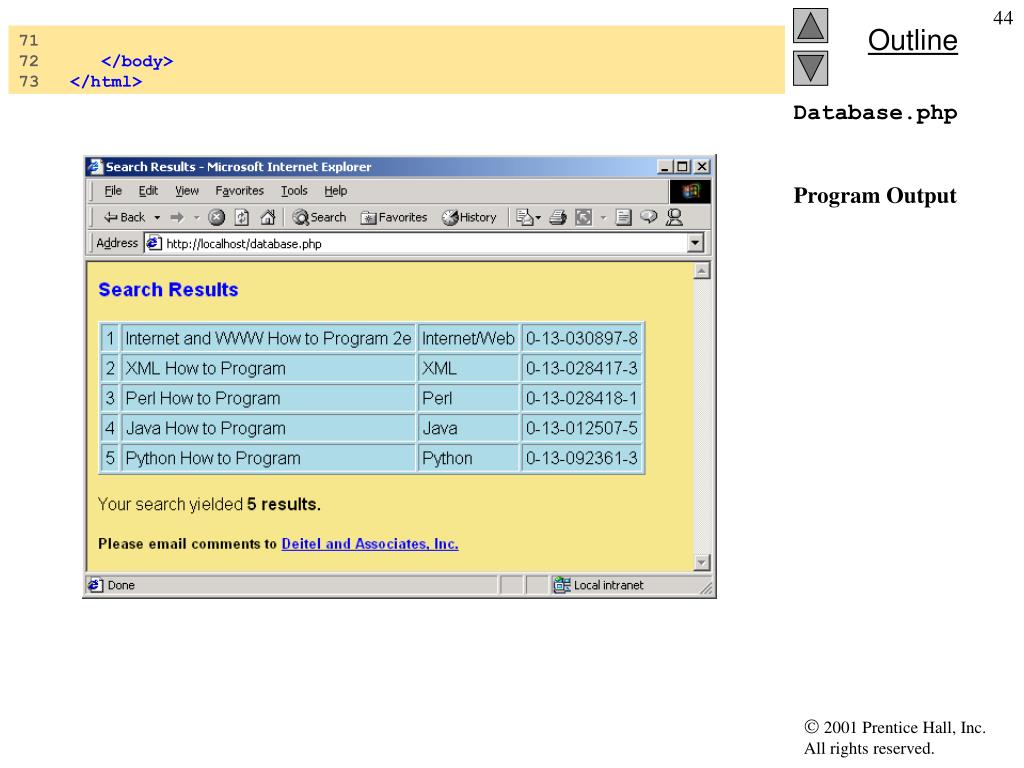This screenshot has width=1024, height=768.
Task: Click ISBN 0-13-028417-3 cell
Action: (x=581, y=368)
